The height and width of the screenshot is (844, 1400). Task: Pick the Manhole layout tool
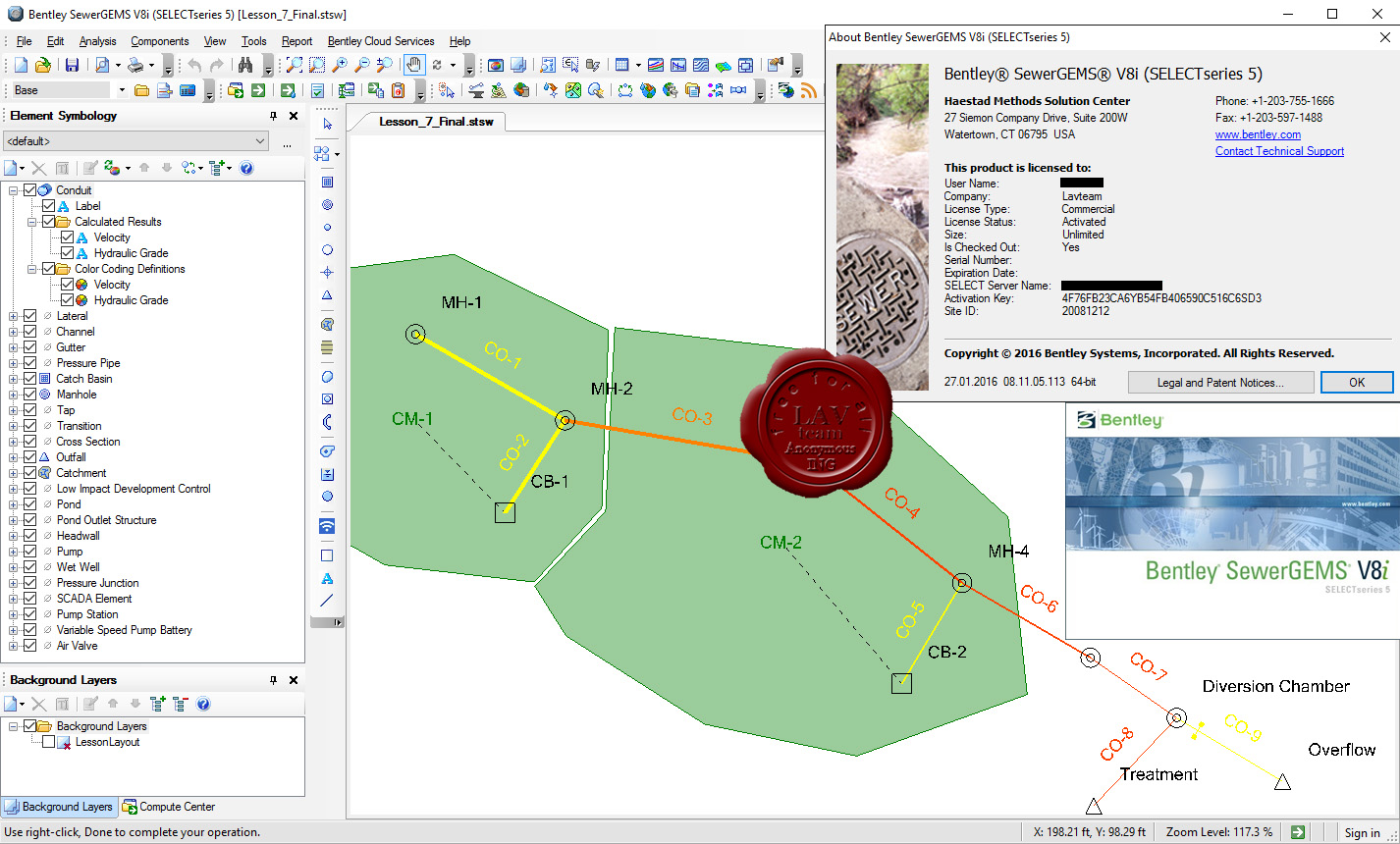point(327,204)
